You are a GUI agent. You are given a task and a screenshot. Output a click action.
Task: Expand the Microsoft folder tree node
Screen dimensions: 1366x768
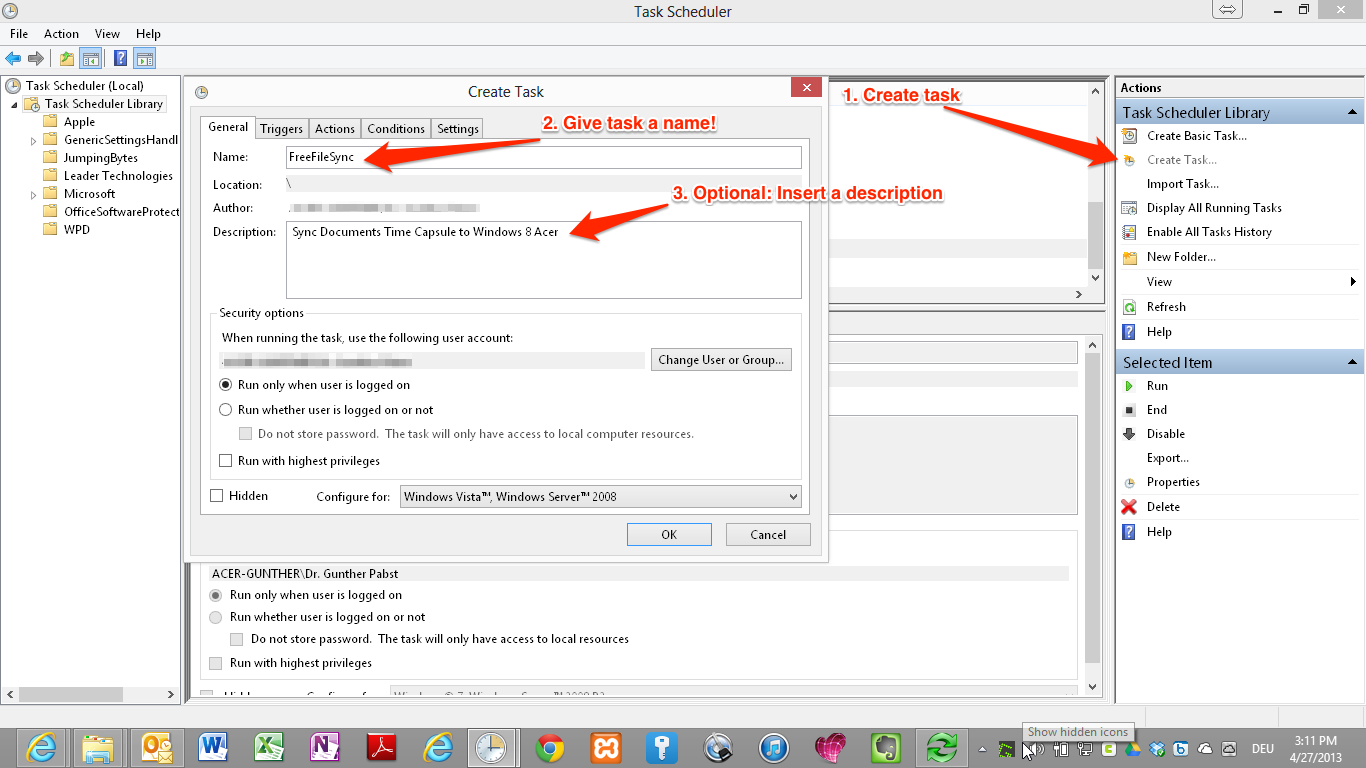[34, 194]
